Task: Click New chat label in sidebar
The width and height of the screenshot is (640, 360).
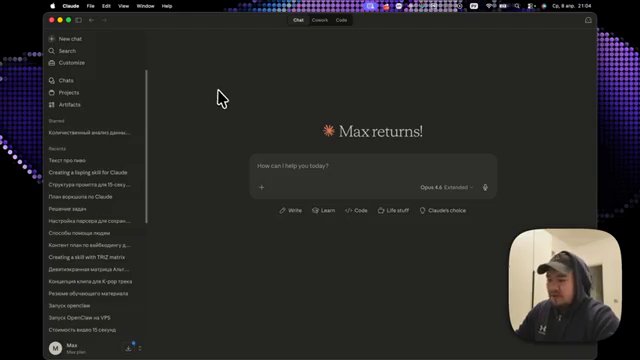Action: pyautogui.click(x=70, y=39)
